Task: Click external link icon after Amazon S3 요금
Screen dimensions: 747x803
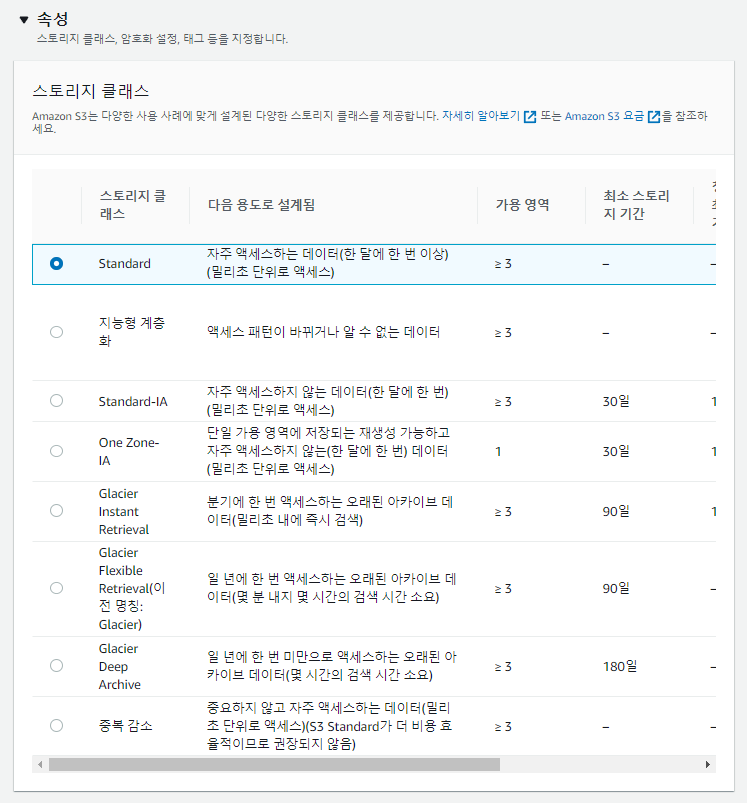Action: (x=654, y=117)
